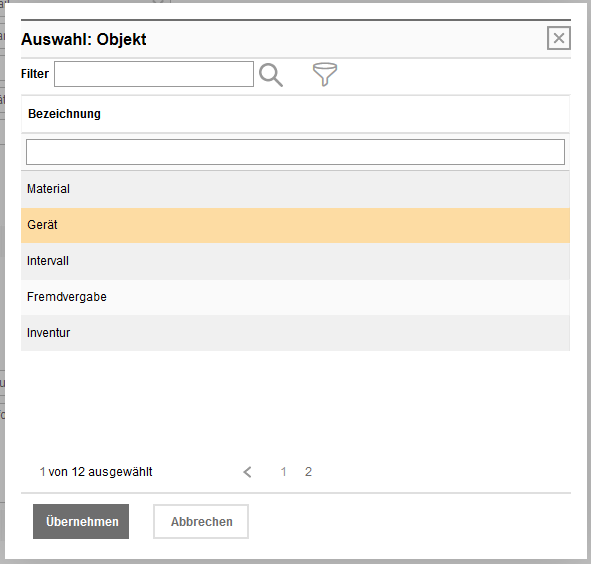Confirm selection with Übernehmen
The image size is (591, 564).
pos(81,521)
